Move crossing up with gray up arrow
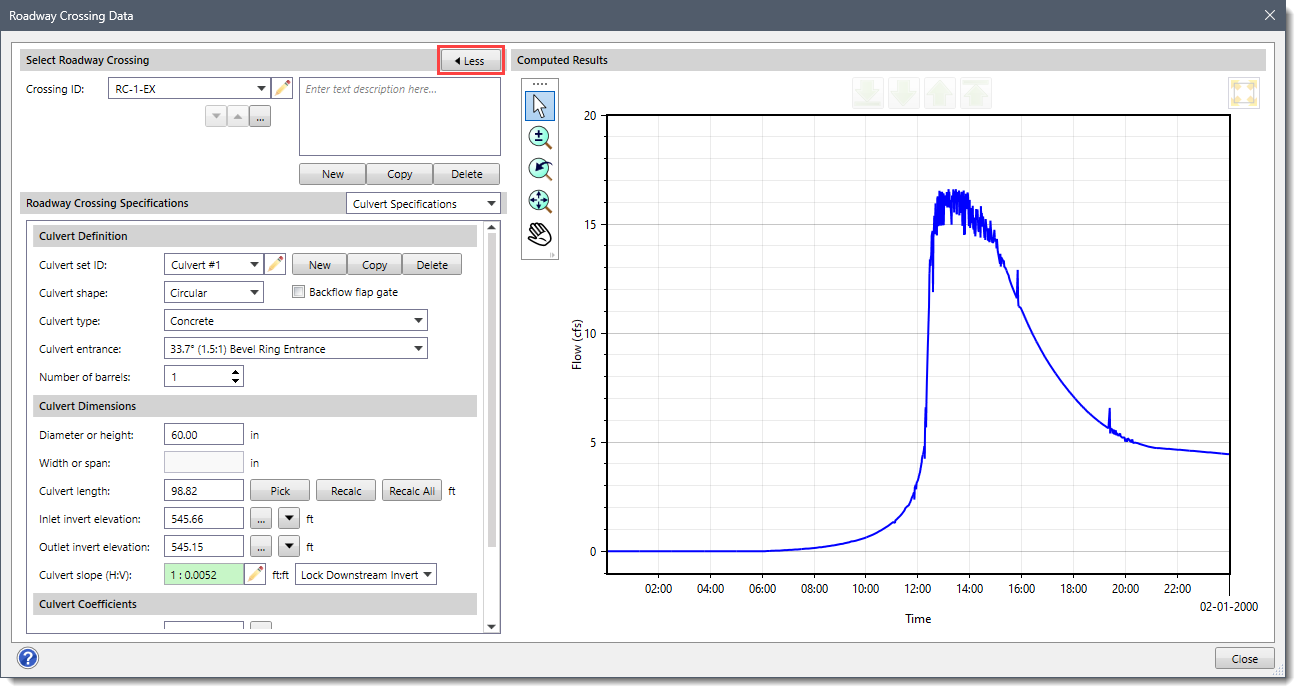This screenshot has height=688, width=1296. click(238, 117)
